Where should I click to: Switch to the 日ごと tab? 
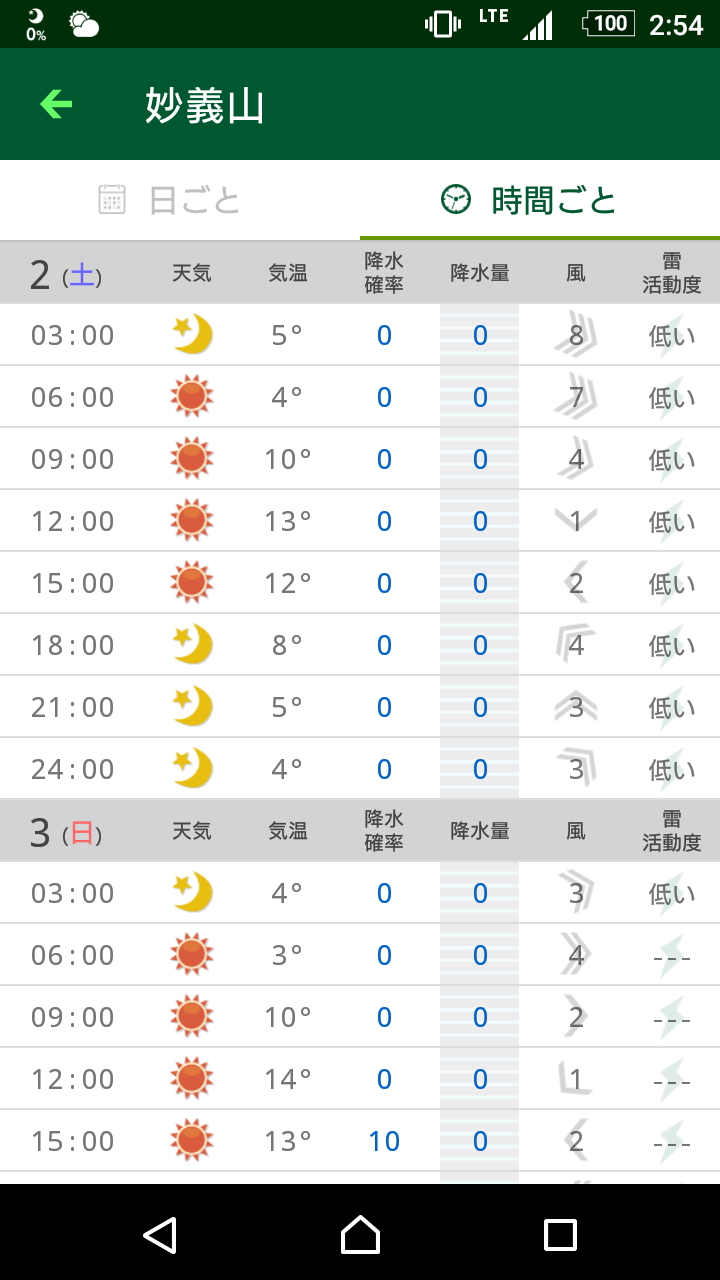pos(180,200)
